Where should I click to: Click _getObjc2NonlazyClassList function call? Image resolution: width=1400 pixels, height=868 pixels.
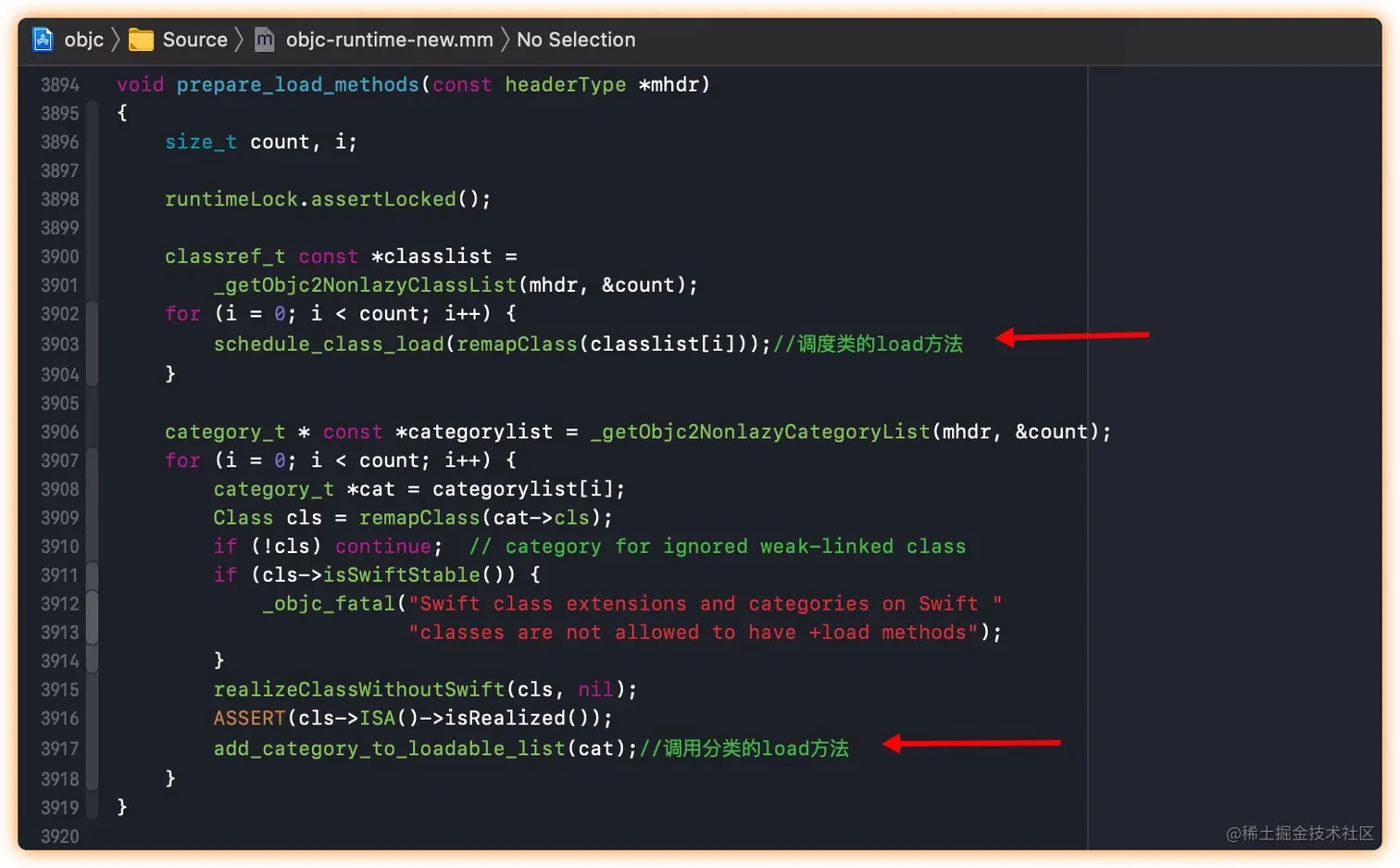click(x=365, y=285)
